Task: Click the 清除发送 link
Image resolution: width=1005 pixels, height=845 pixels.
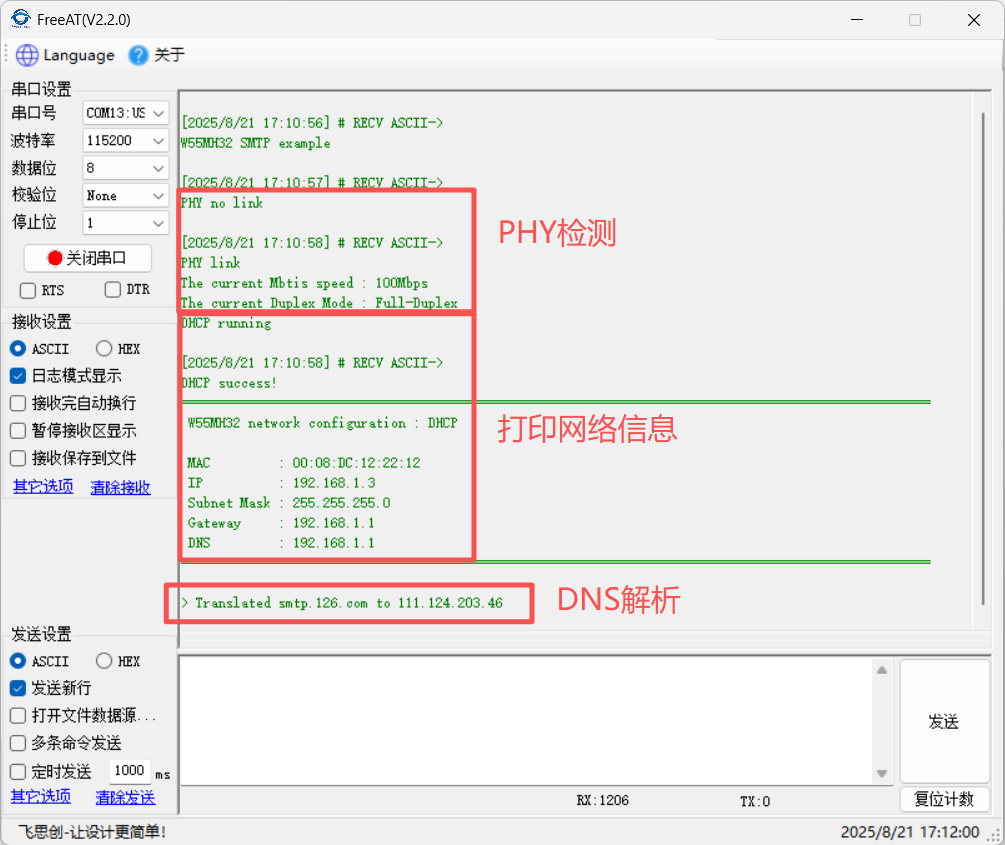Action: 125,798
